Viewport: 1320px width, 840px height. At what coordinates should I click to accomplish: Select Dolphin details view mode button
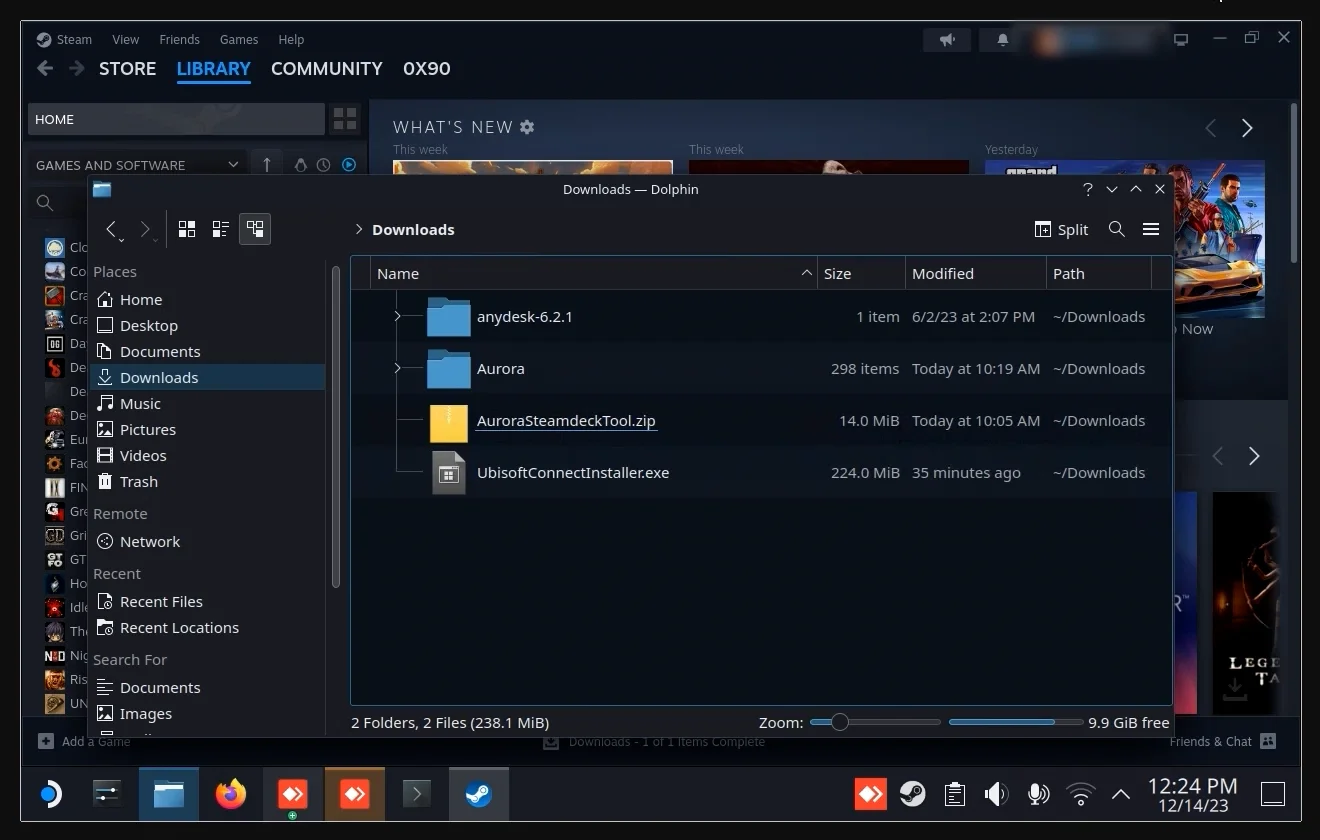255,229
